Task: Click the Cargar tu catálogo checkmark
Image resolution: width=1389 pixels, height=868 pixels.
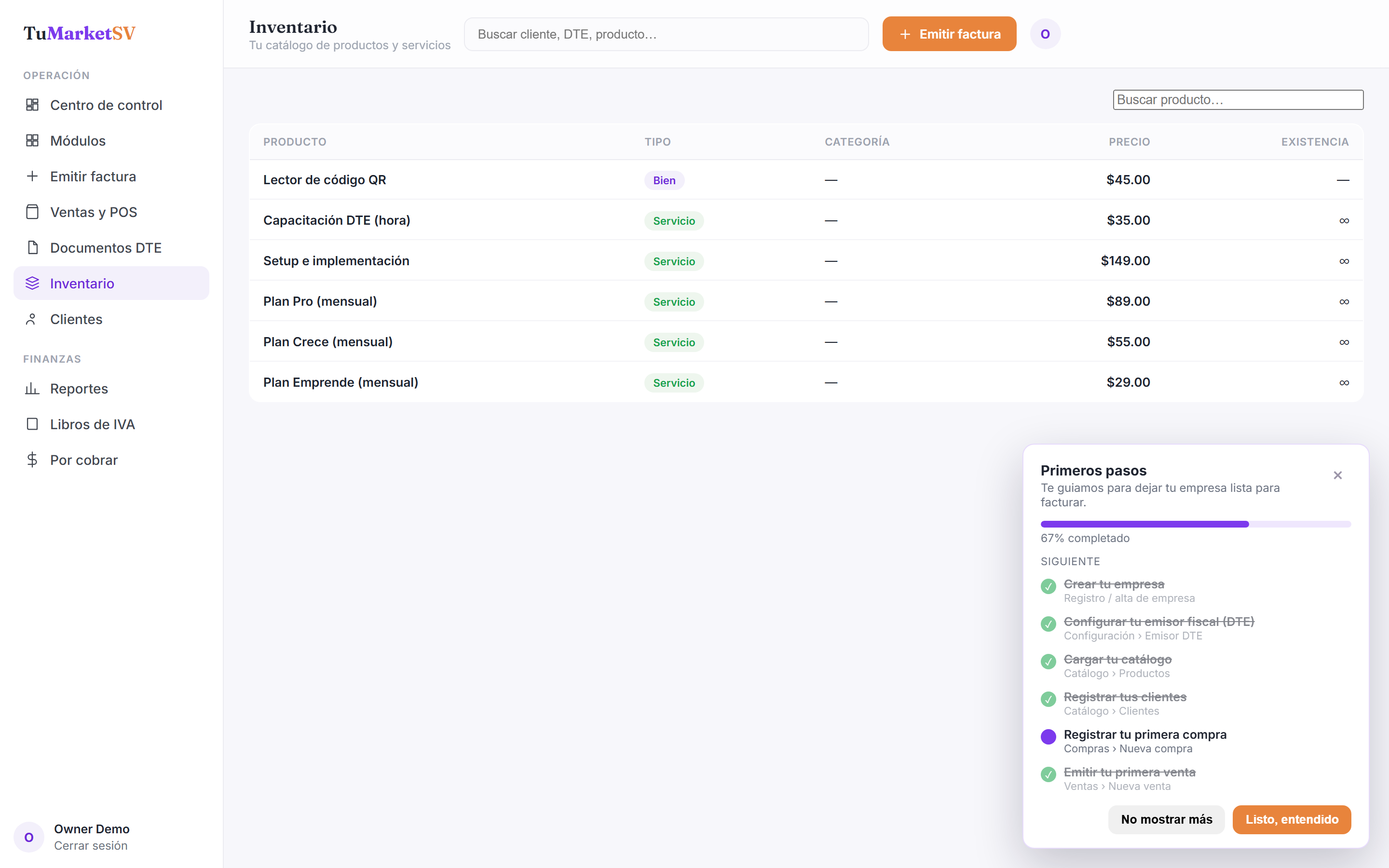Action: coord(1048,661)
